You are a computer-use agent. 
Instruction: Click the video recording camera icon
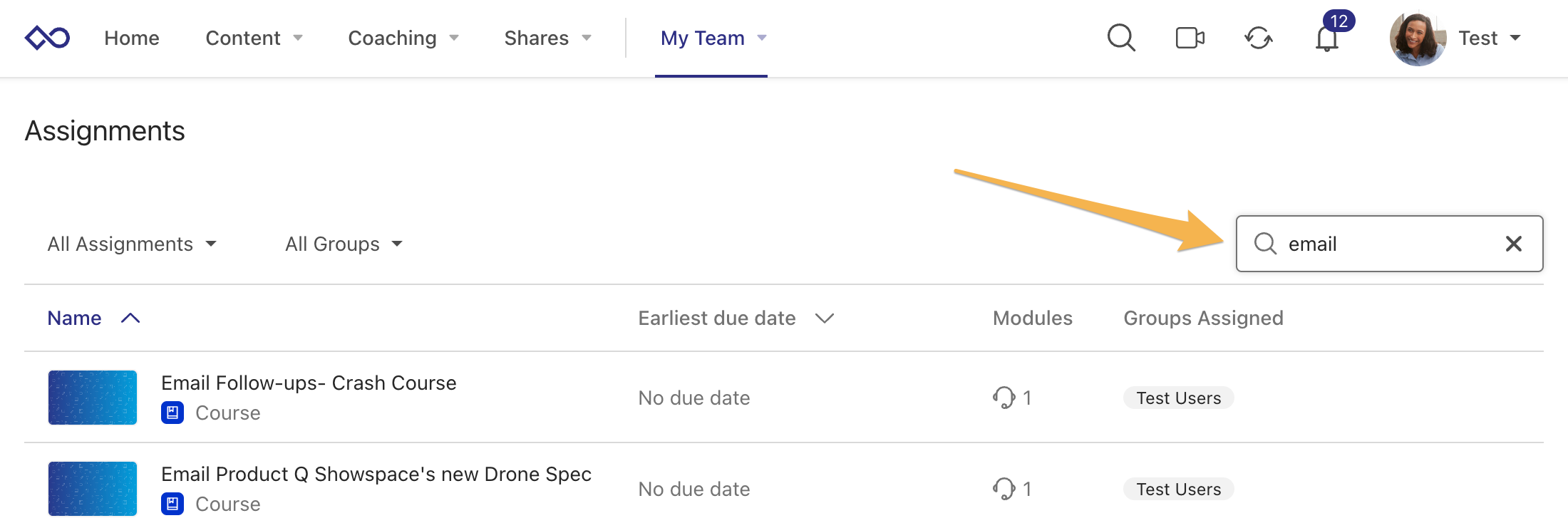[1189, 38]
